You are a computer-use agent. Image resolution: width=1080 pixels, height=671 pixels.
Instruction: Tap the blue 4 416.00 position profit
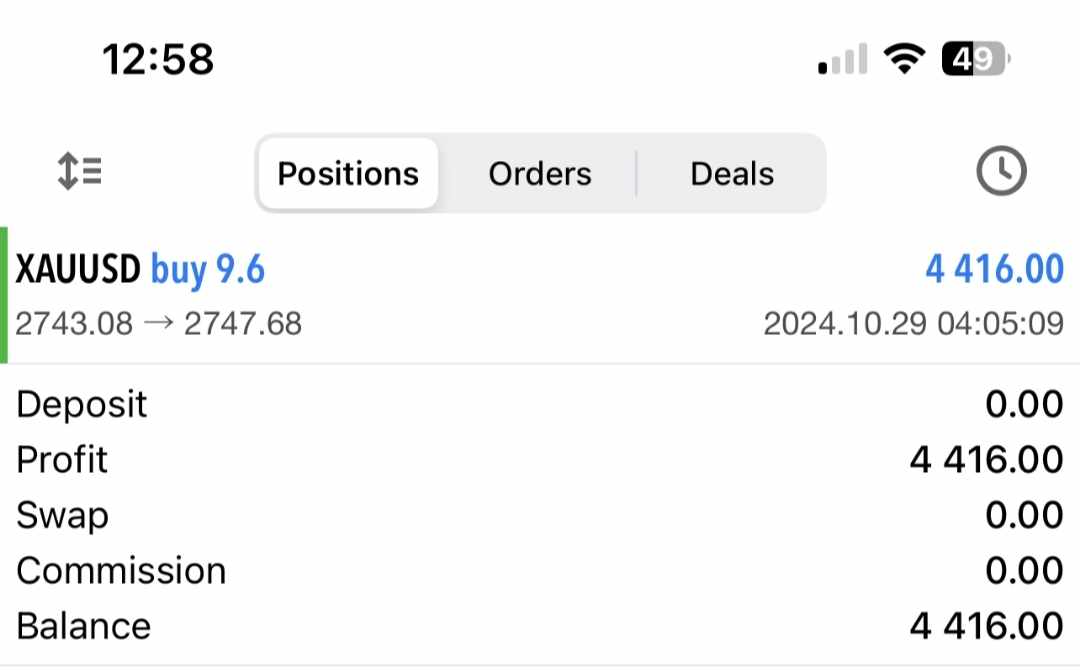coord(994,270)
